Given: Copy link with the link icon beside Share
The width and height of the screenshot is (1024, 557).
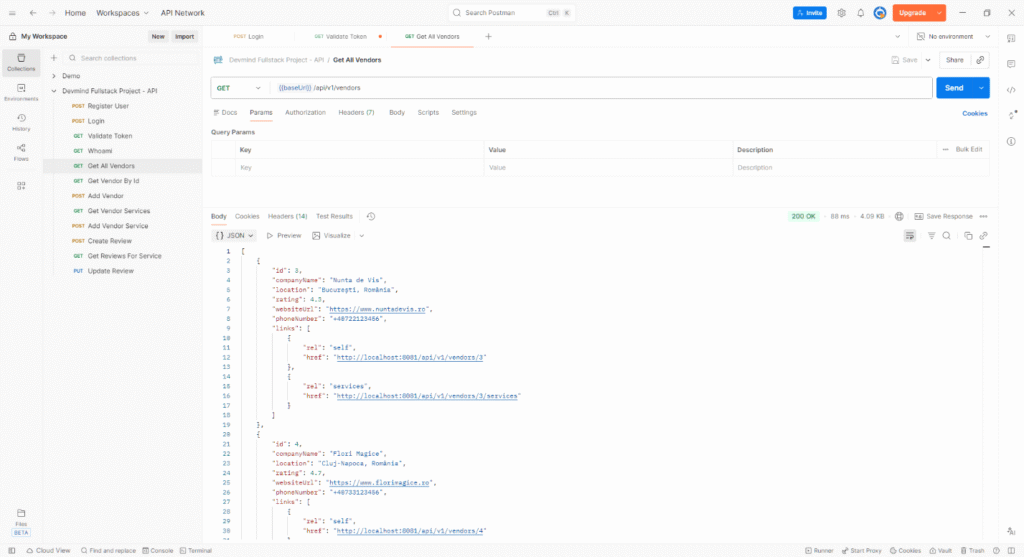Looking at the screenshot, I should tap(980, 60).
